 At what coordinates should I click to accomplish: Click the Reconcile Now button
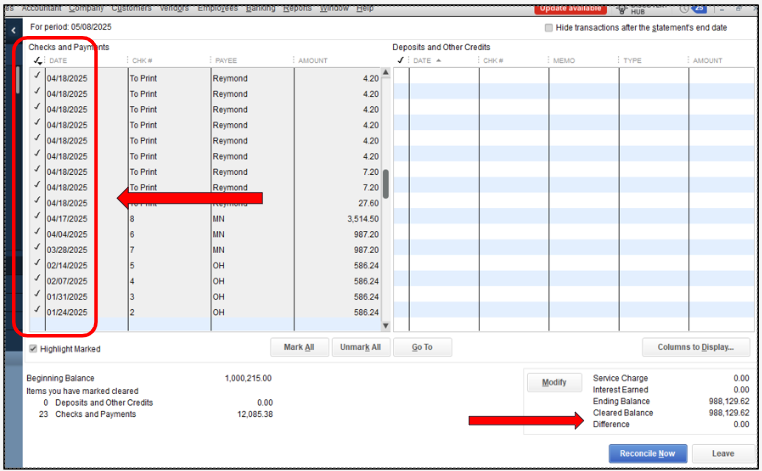[x=648, y=454]
